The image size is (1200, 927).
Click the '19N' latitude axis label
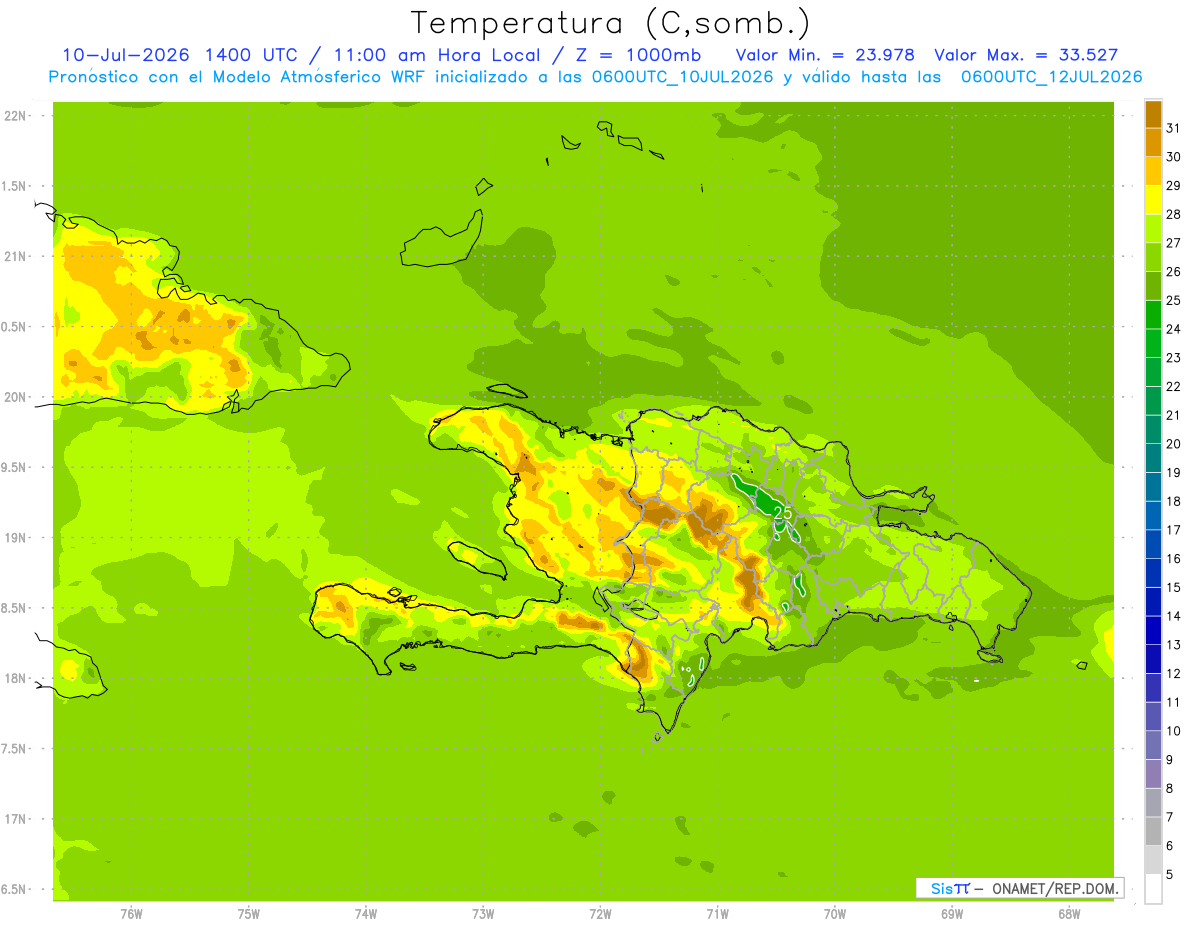15,538
